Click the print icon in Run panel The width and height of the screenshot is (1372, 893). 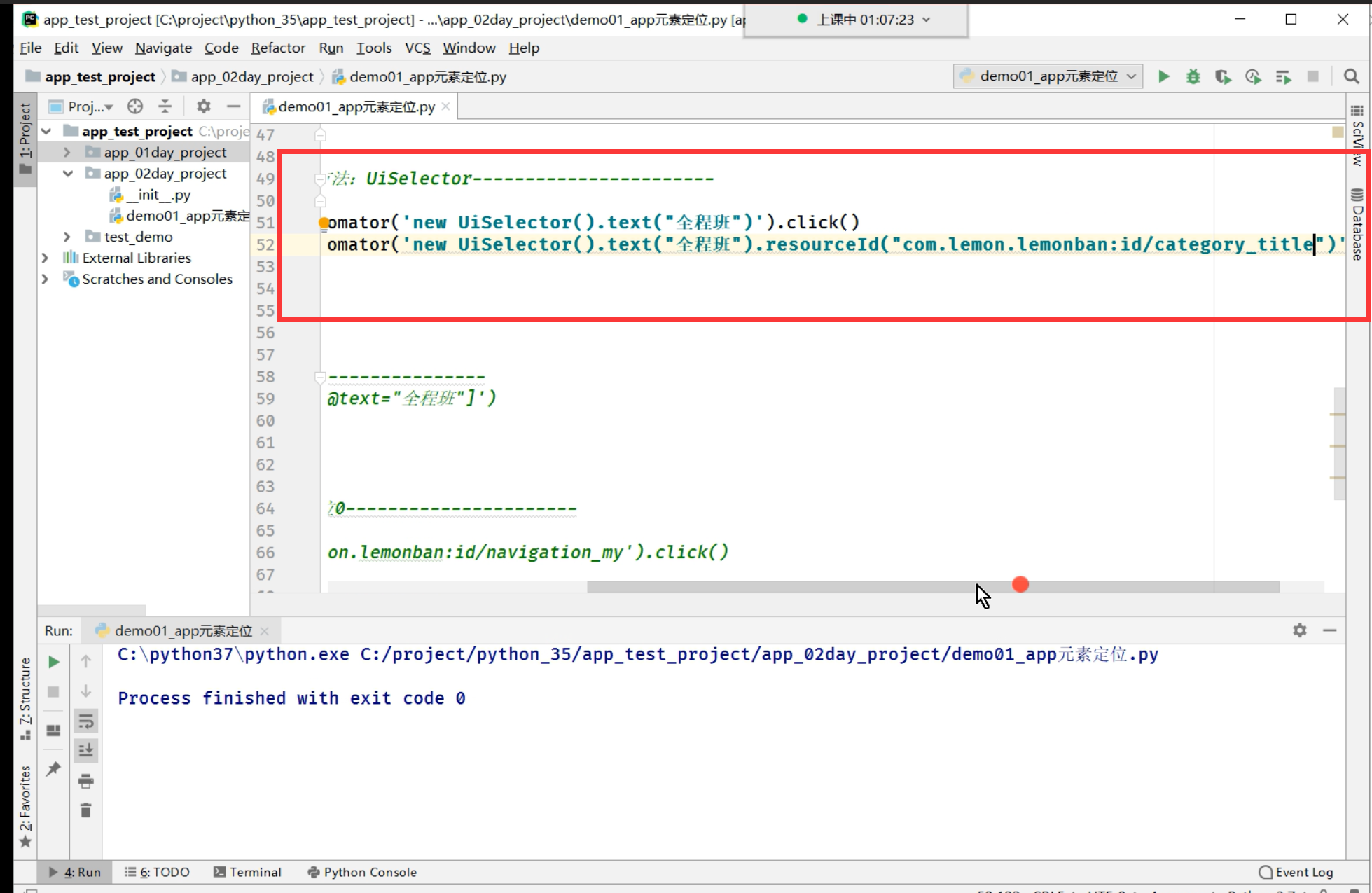(x=85, y=780)
